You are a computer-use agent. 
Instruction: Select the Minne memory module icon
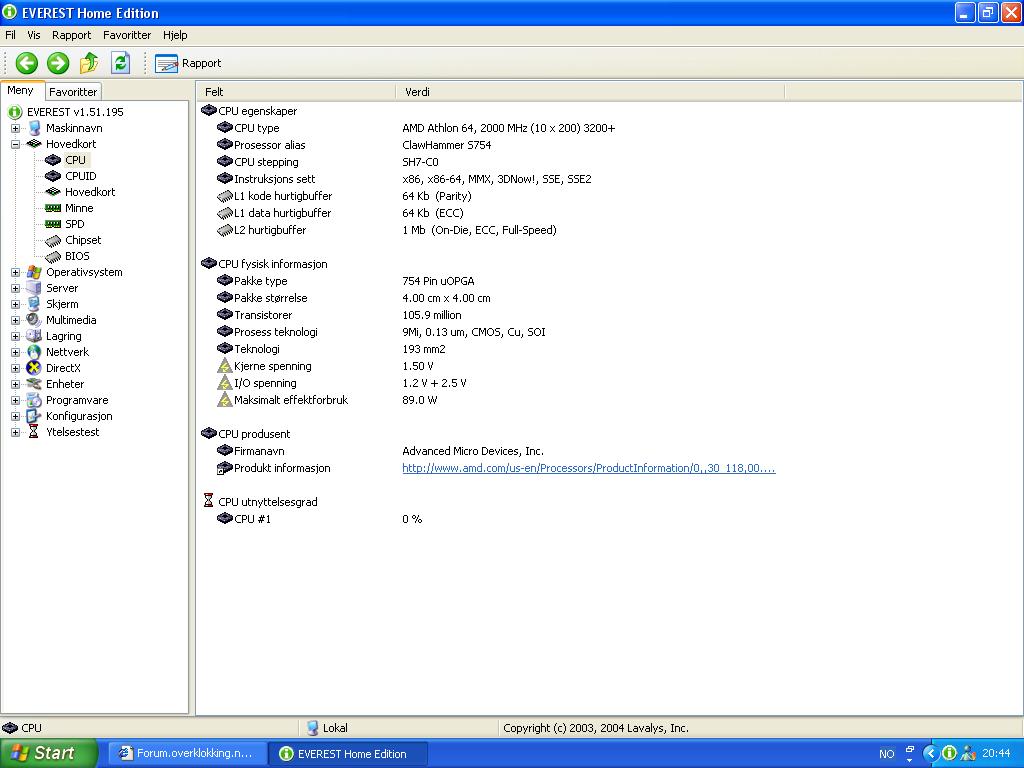tap(53, 208)
